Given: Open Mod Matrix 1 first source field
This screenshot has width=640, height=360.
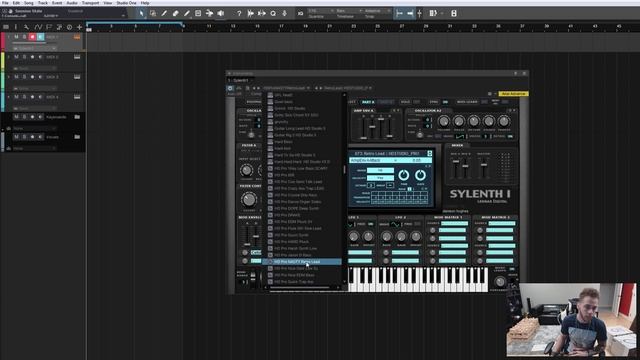Looking at the screenshot, I should pyautogui.click(x=454, y=224).
